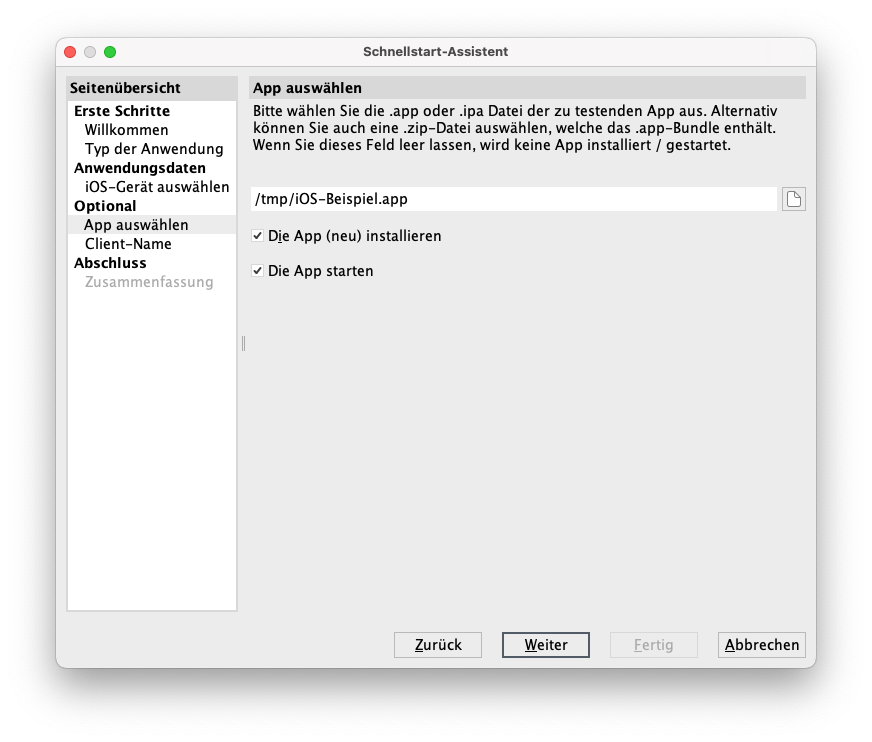Click the 'App auswählen' page title bar
Image resolution: width=872 pixels, height=742 pixels.
point(527,88)
